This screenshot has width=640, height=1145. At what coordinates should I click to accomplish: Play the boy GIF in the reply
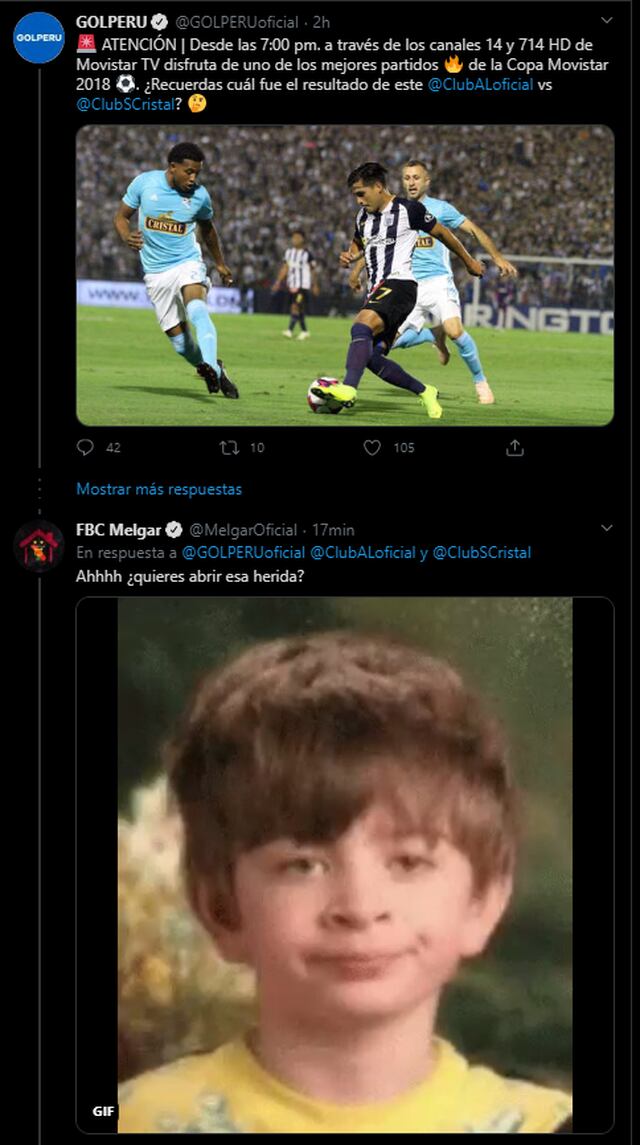345,865
